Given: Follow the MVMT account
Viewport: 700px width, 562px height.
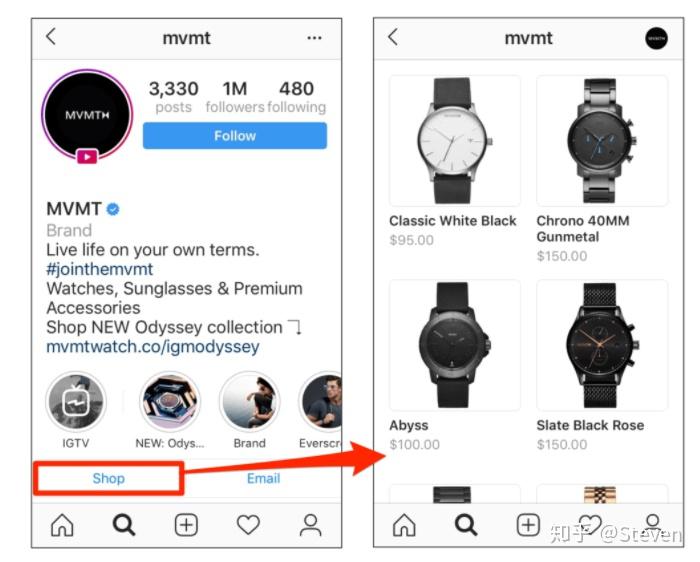Looking at the screenshot, I should pyautogui.click(x=235, y=136).
